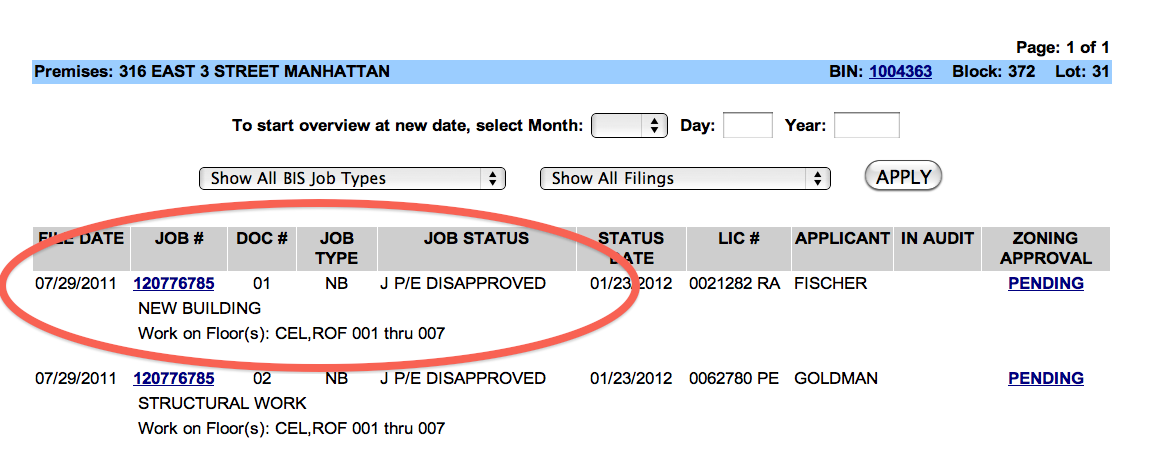Click the Year input field
Screen dimensions: 1159x458
point(866,126)
